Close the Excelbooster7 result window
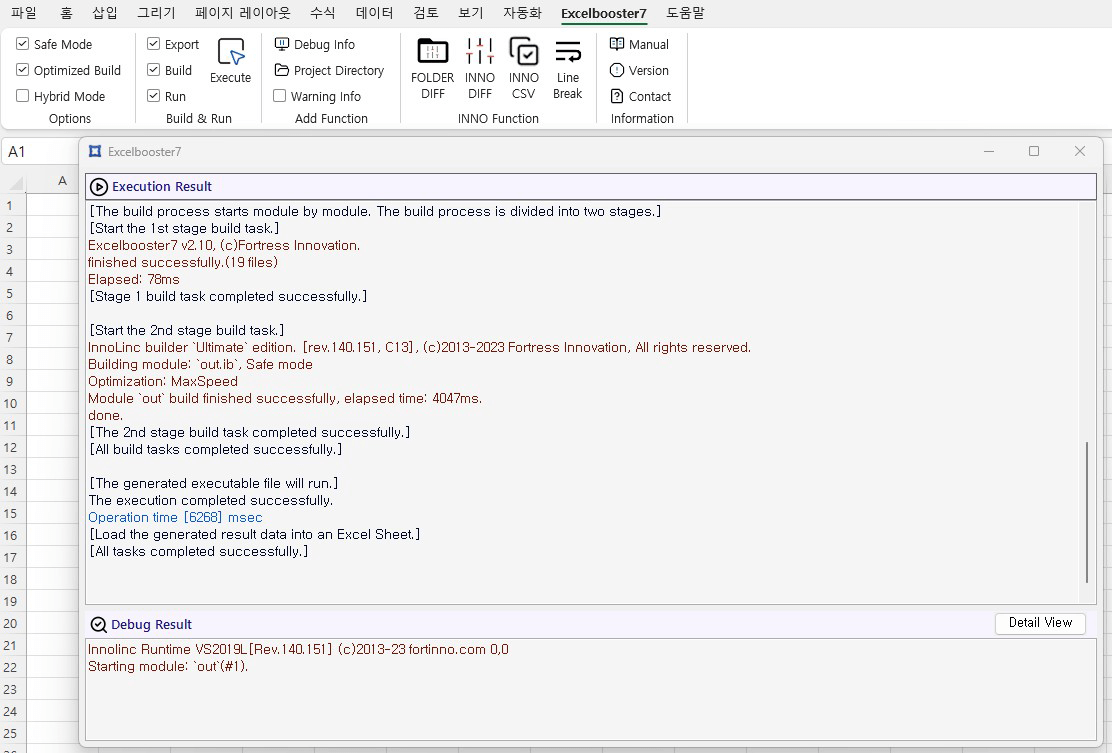 [x=1079, y=151]
